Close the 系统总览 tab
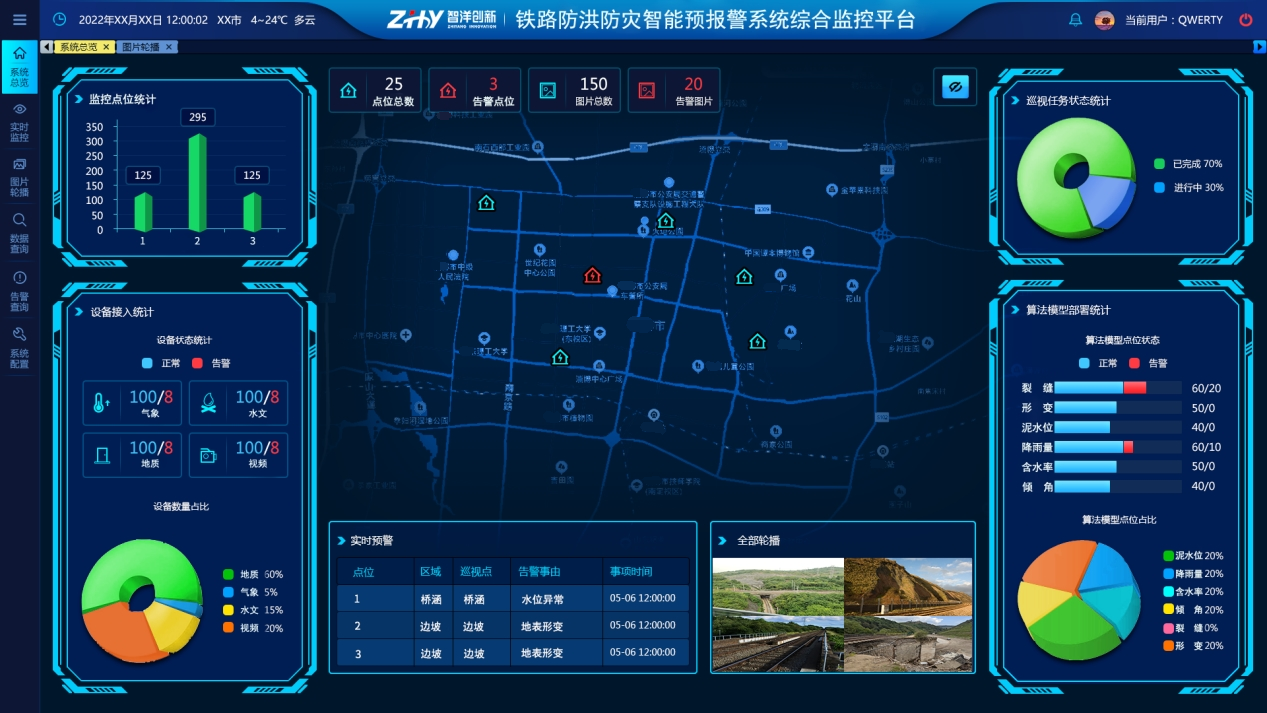Screen dimensions: 1267x713 [106, 47]
